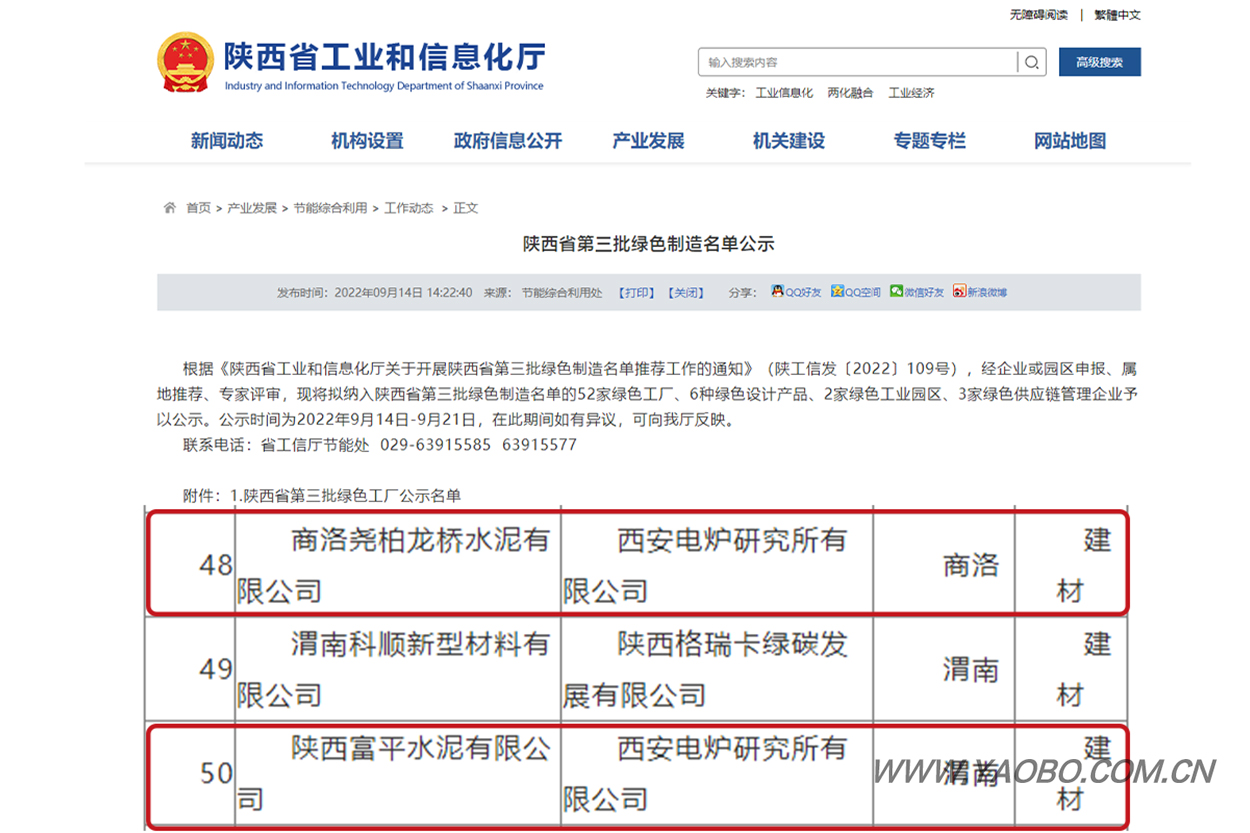Click the 建材 cell in row 49

(x=1071, y=669)
